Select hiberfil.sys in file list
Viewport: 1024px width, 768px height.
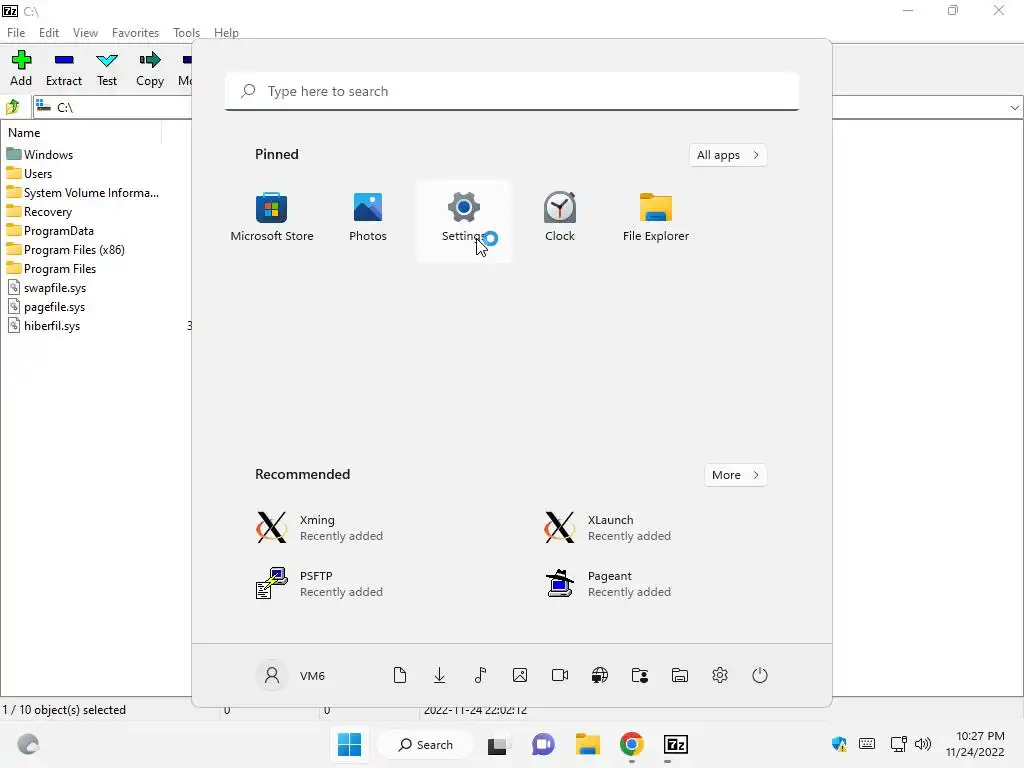tap(44, 325)
